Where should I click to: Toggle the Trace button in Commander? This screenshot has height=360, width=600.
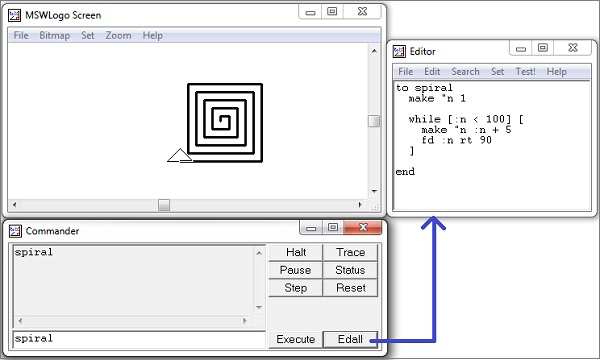[350, 252]
